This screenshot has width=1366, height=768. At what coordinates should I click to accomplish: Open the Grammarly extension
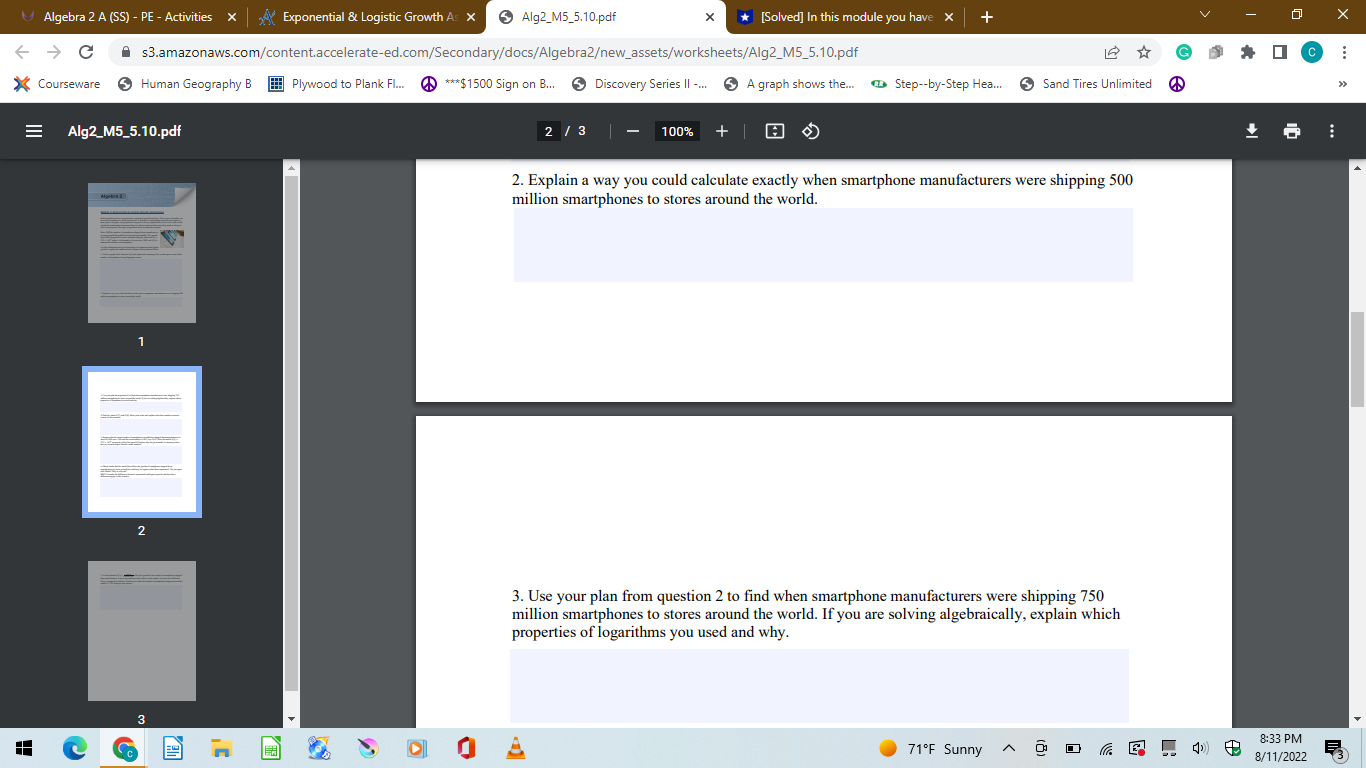point(1184,52)
